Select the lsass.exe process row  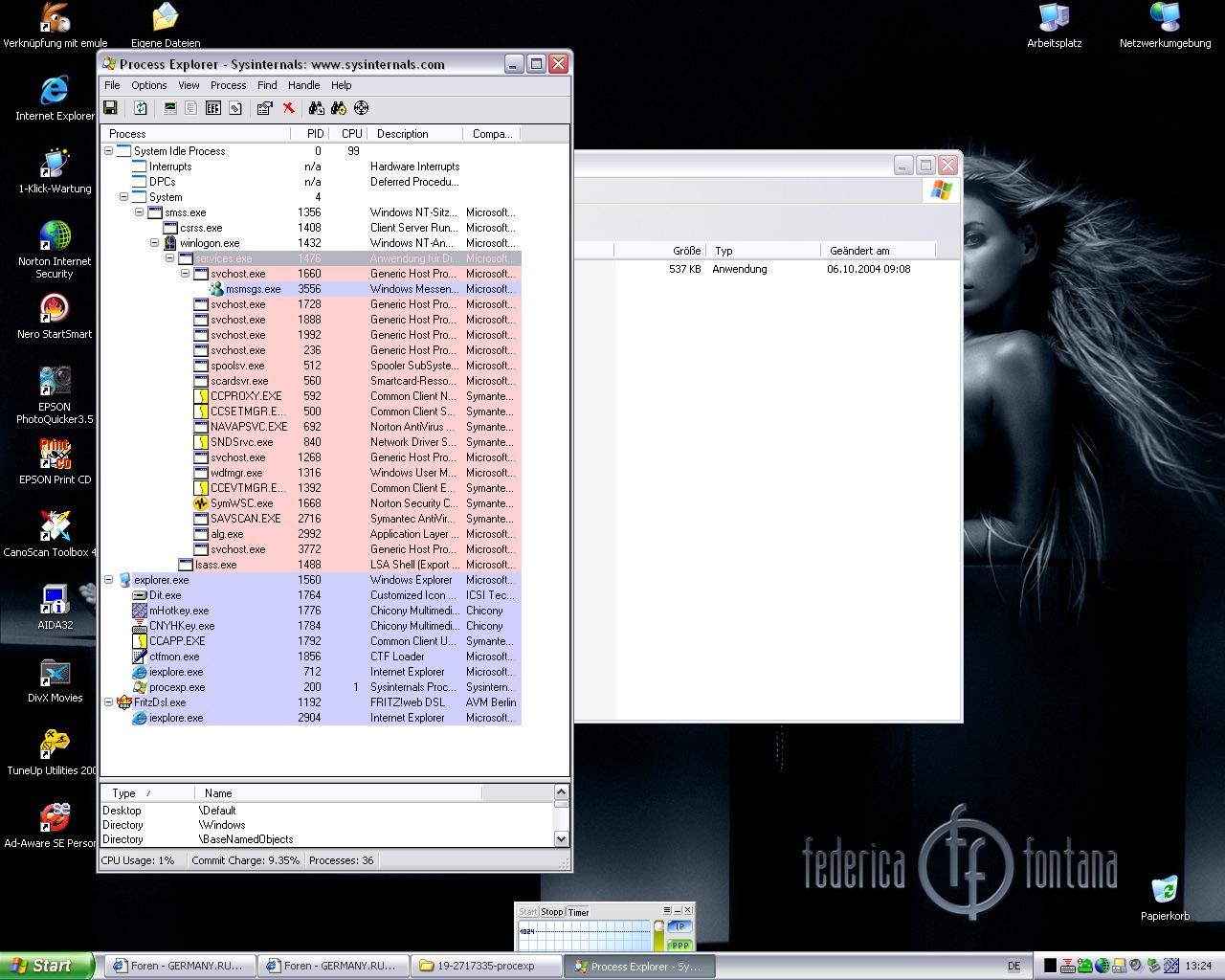click(x=311, y=565)
